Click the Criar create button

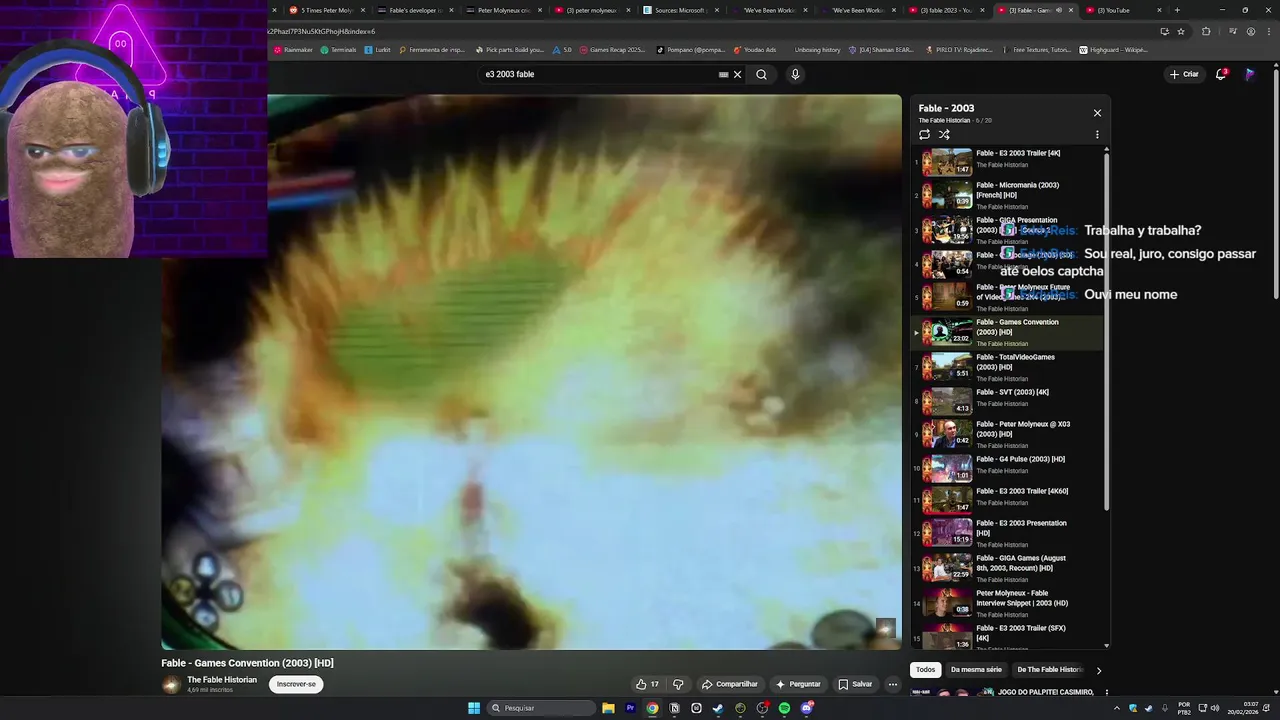pyautogui.click(x=1184, y=74)
